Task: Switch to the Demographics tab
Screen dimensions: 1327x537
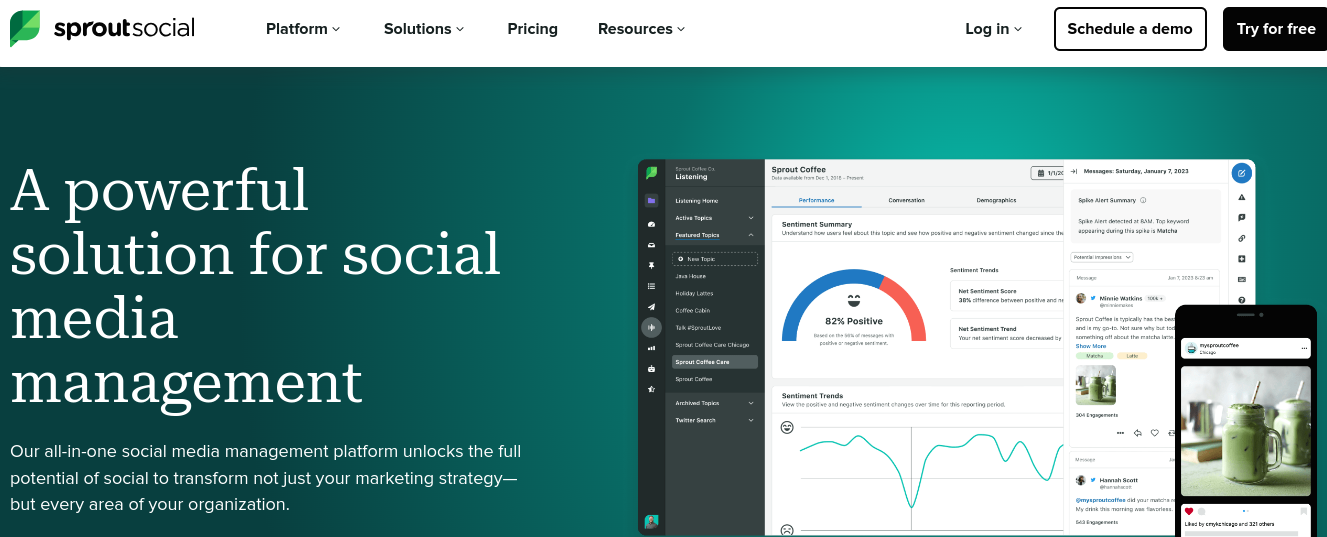Action: coord(996,200)
